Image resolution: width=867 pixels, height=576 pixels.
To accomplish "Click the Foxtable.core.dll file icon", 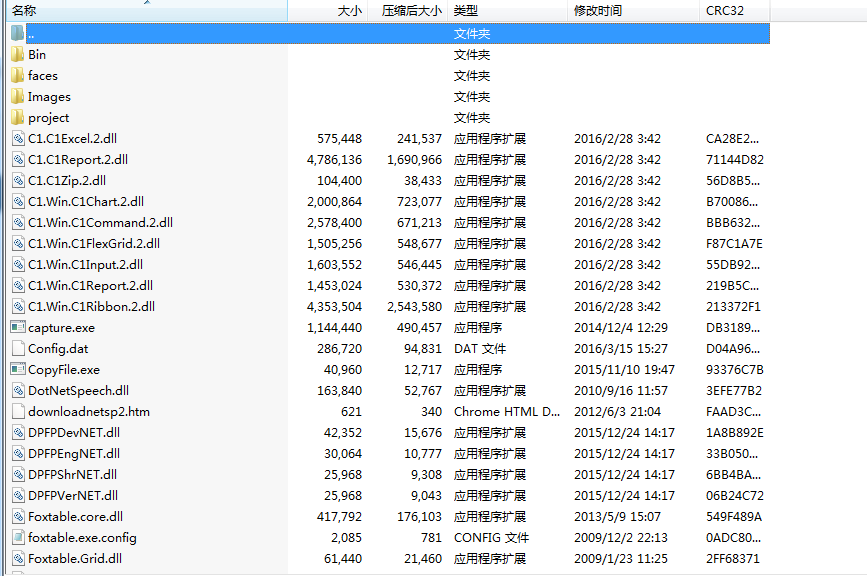I will (18, 517).
